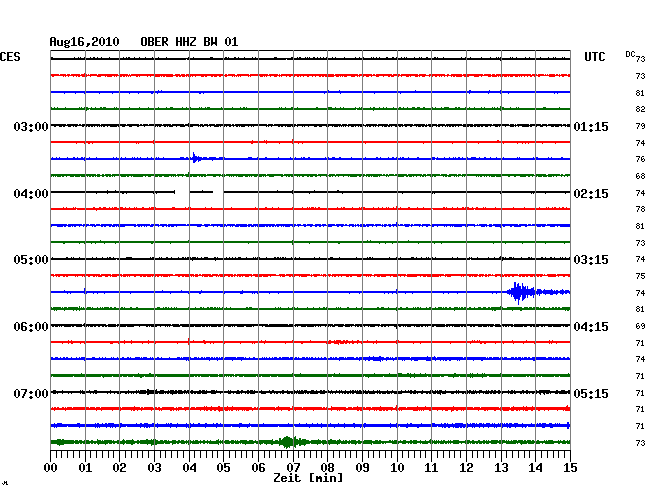Click the UTC column header
The height and width of the screenshot is (494, 650).
coord(595,57)
